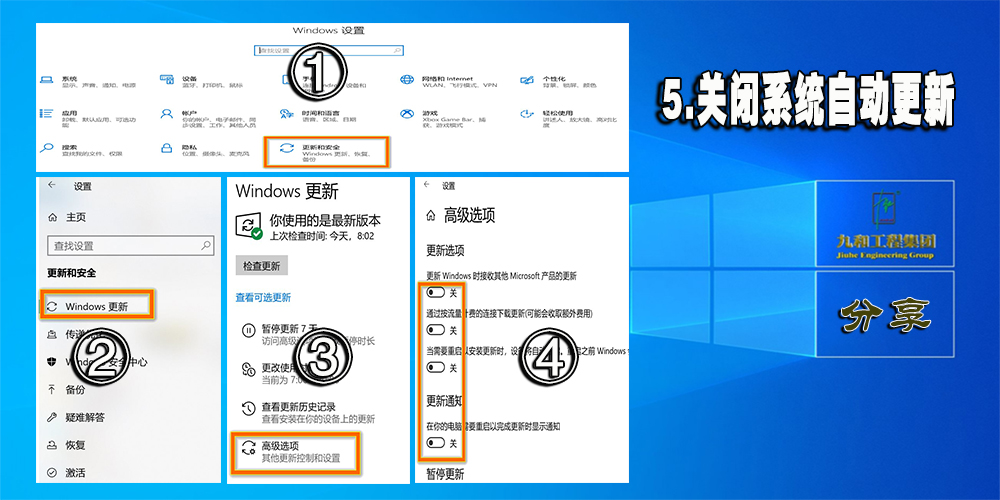
Task: Click the 更改使用时段 clock icon
Action: [248, 369]
